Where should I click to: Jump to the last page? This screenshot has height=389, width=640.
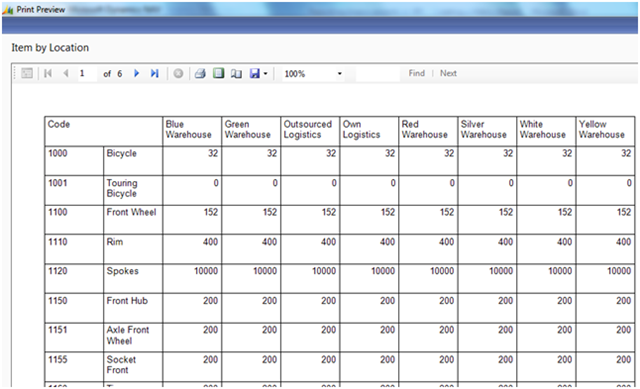(x=154, y=73)
